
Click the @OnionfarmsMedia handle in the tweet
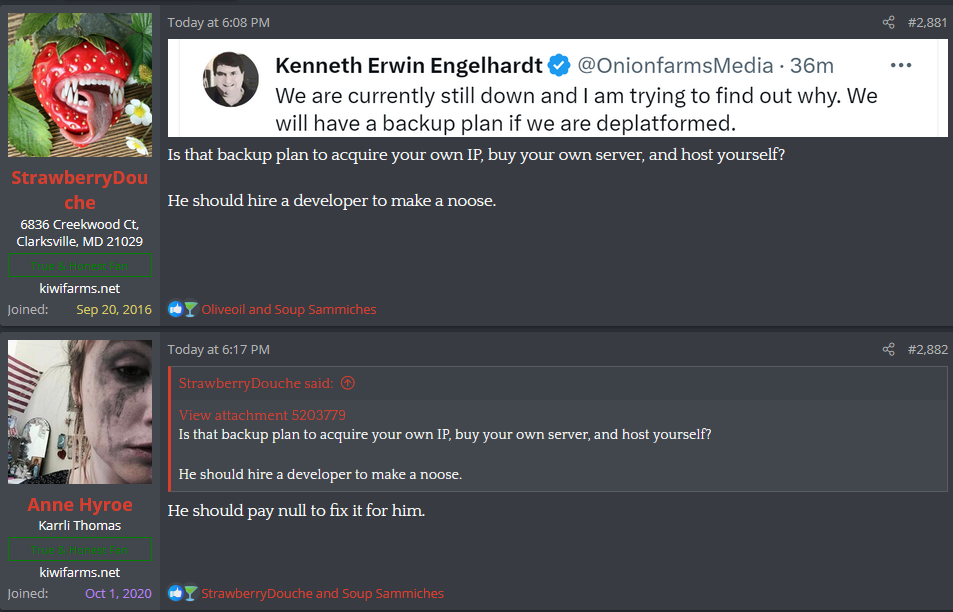coord(675,66)
